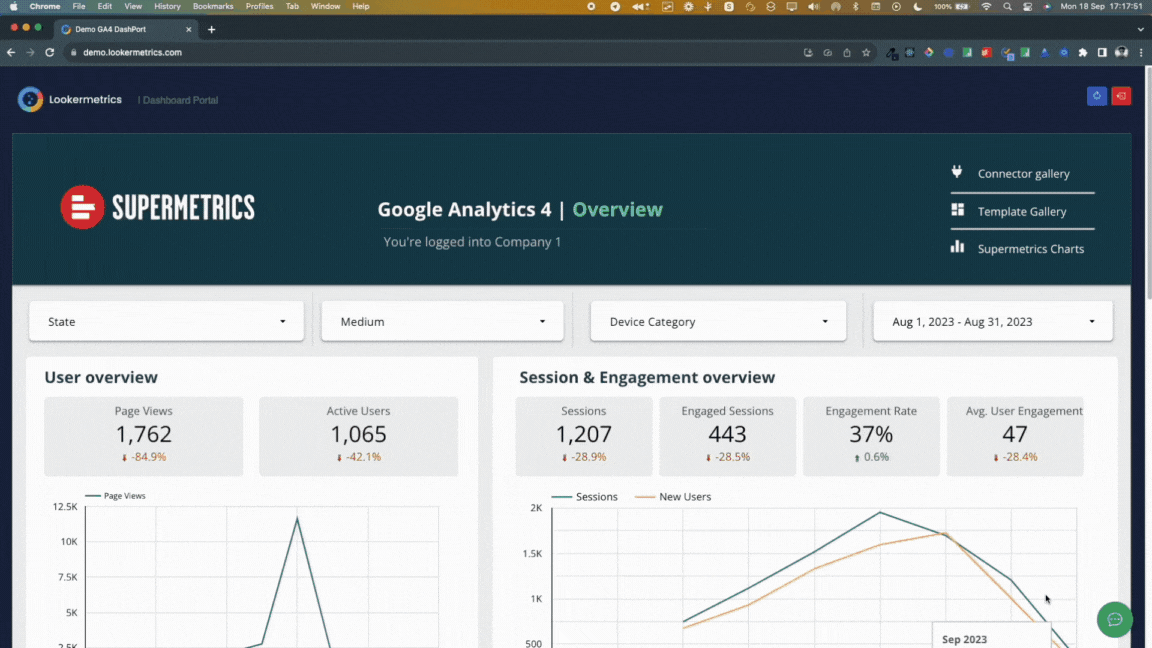Screen dimensions: 1152x648
Task: Open the Chrome profile avatar
Action: coord(1121,52)
